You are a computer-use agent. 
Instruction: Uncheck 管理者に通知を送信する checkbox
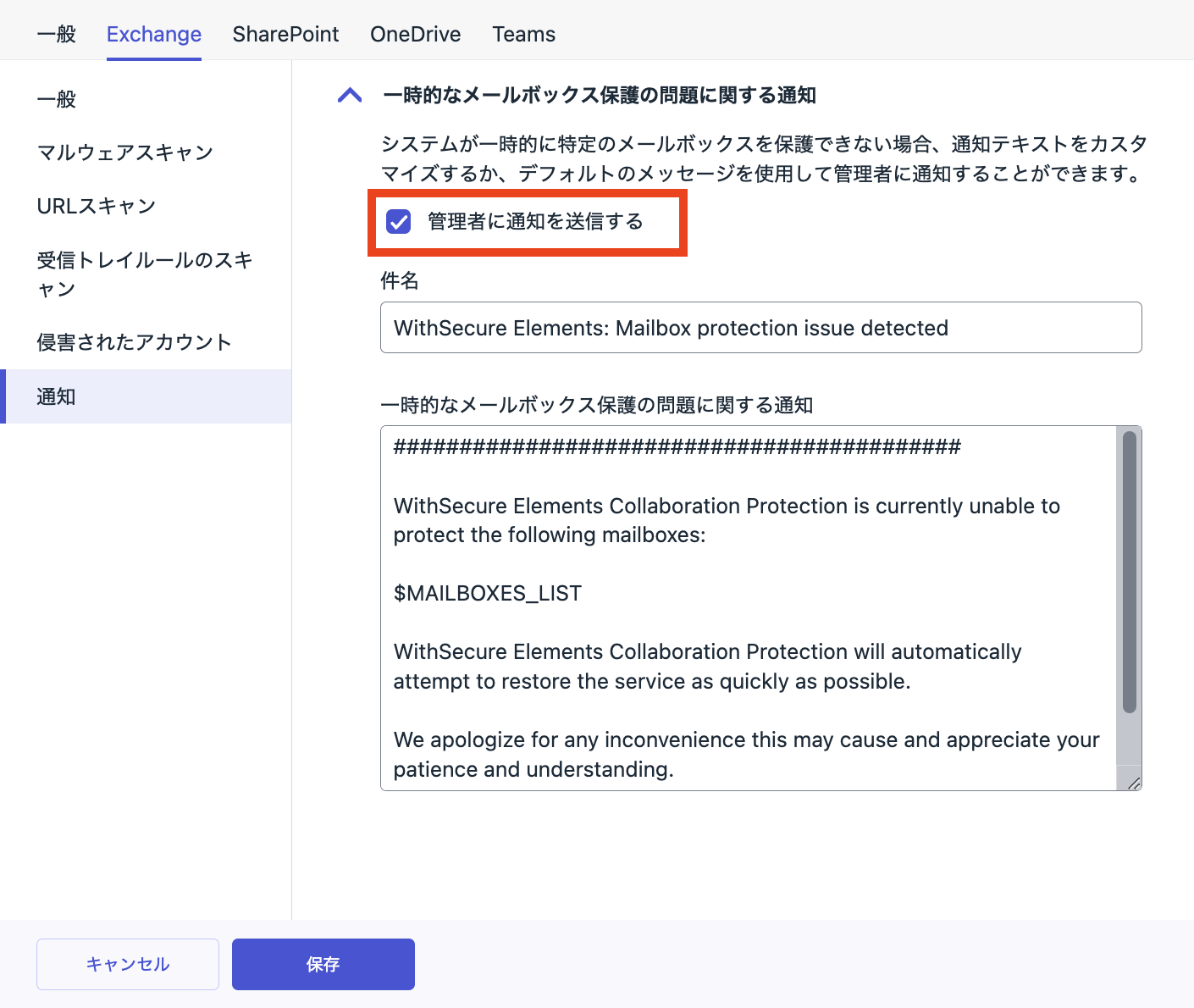pyautogui.click(x=398, y=222)
